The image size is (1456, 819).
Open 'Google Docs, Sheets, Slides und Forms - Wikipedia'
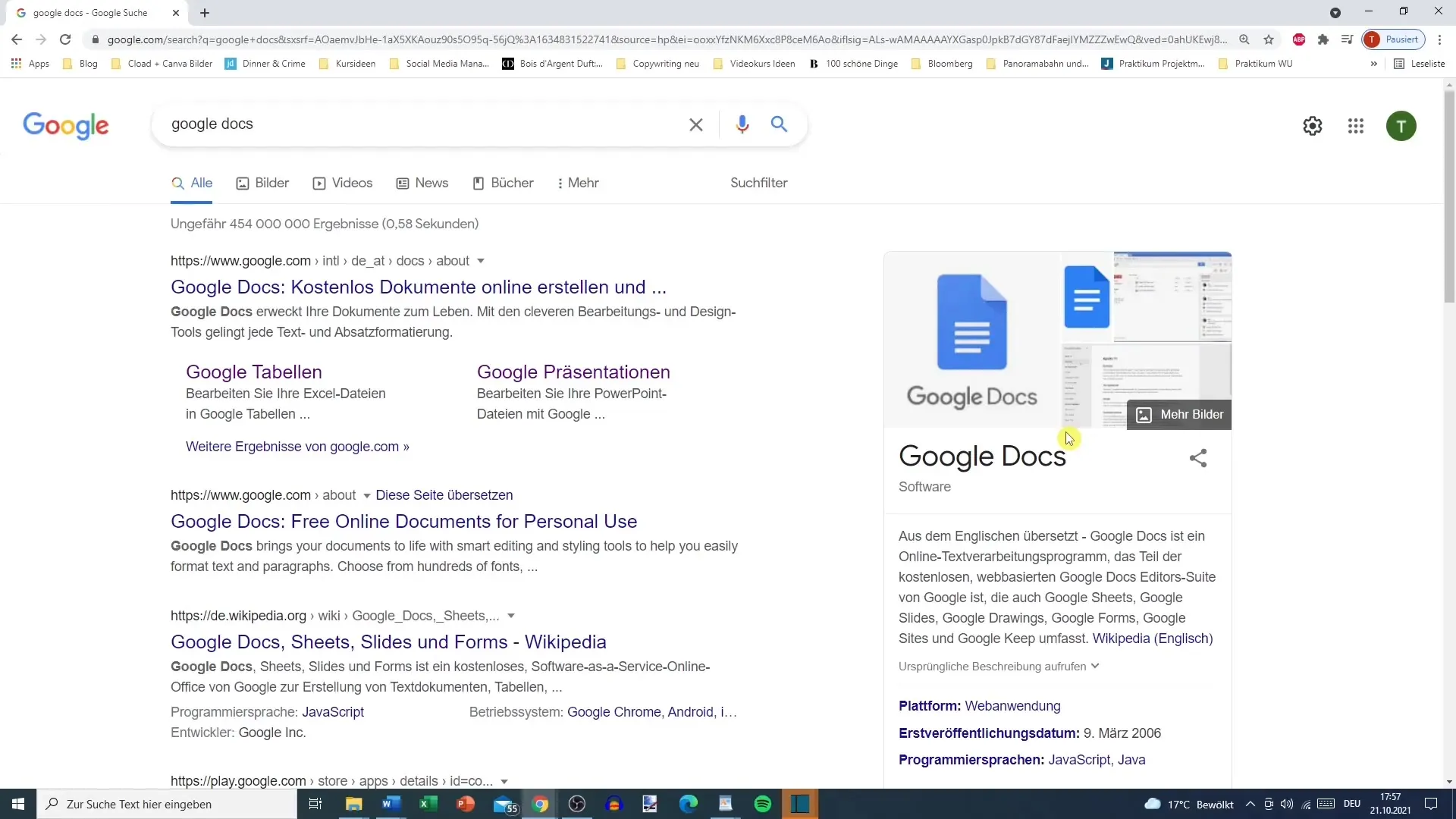388,642
